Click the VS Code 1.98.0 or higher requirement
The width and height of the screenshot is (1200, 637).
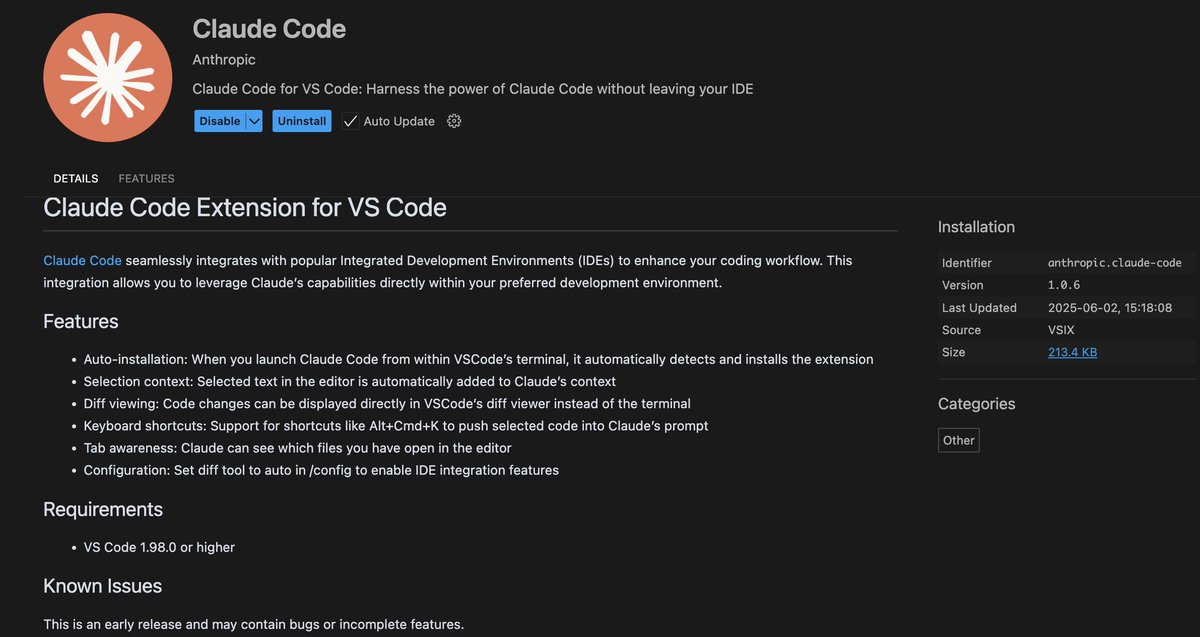[159, 547]
